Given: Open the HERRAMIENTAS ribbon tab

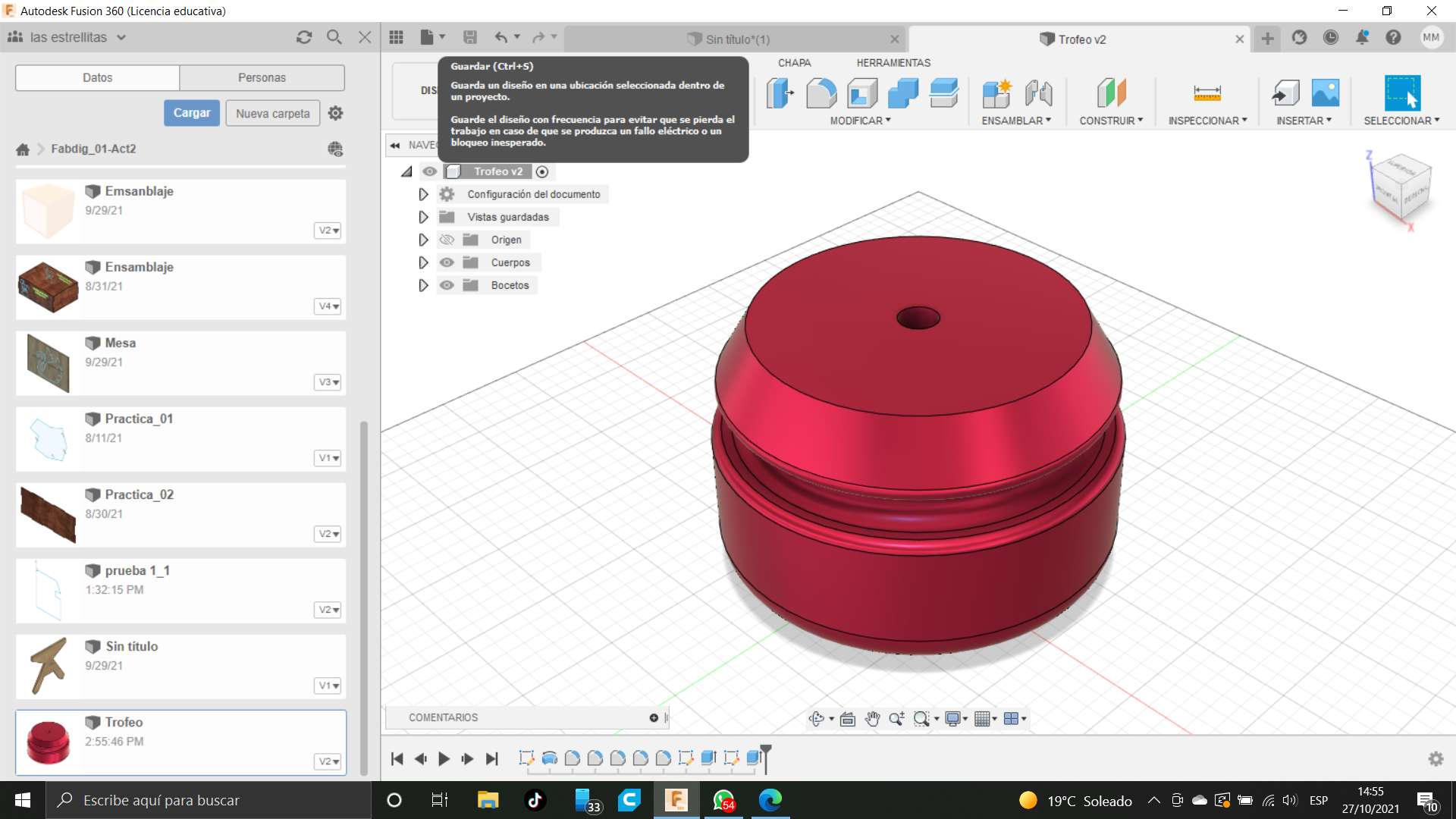Looking at the screenshot, I should click(893, 63).
